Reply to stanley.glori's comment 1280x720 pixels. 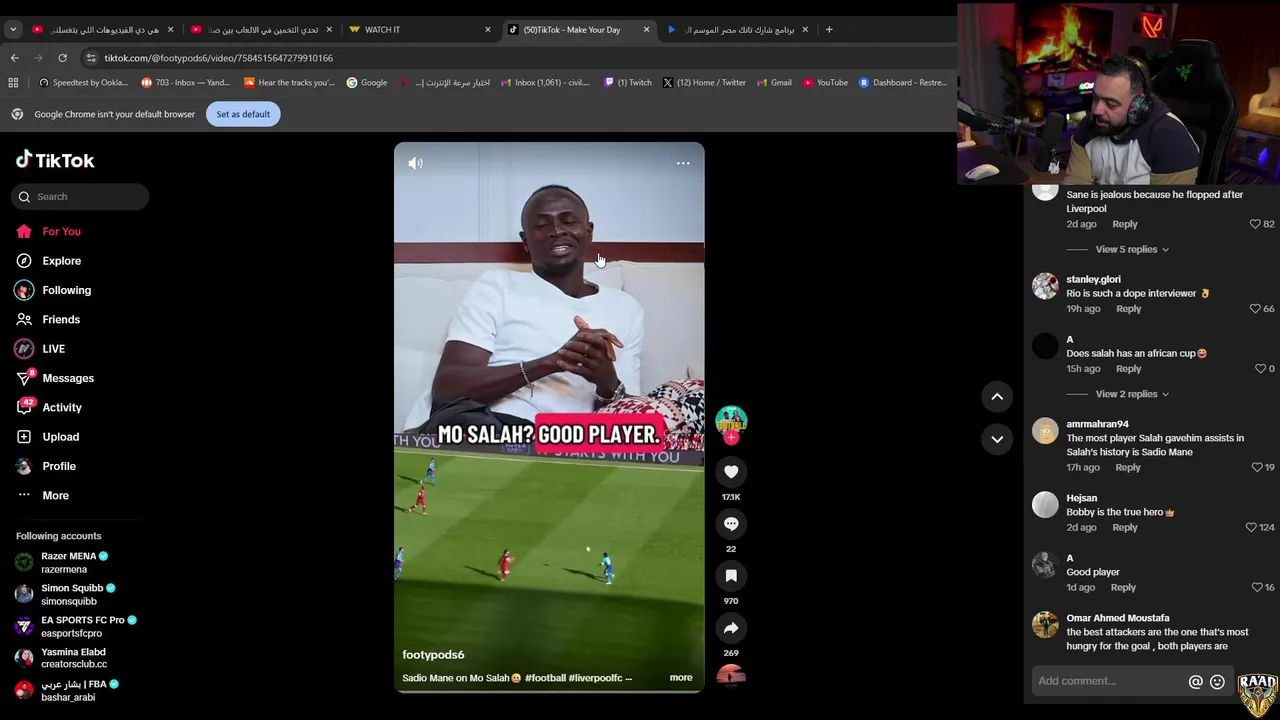point(1128,309)
